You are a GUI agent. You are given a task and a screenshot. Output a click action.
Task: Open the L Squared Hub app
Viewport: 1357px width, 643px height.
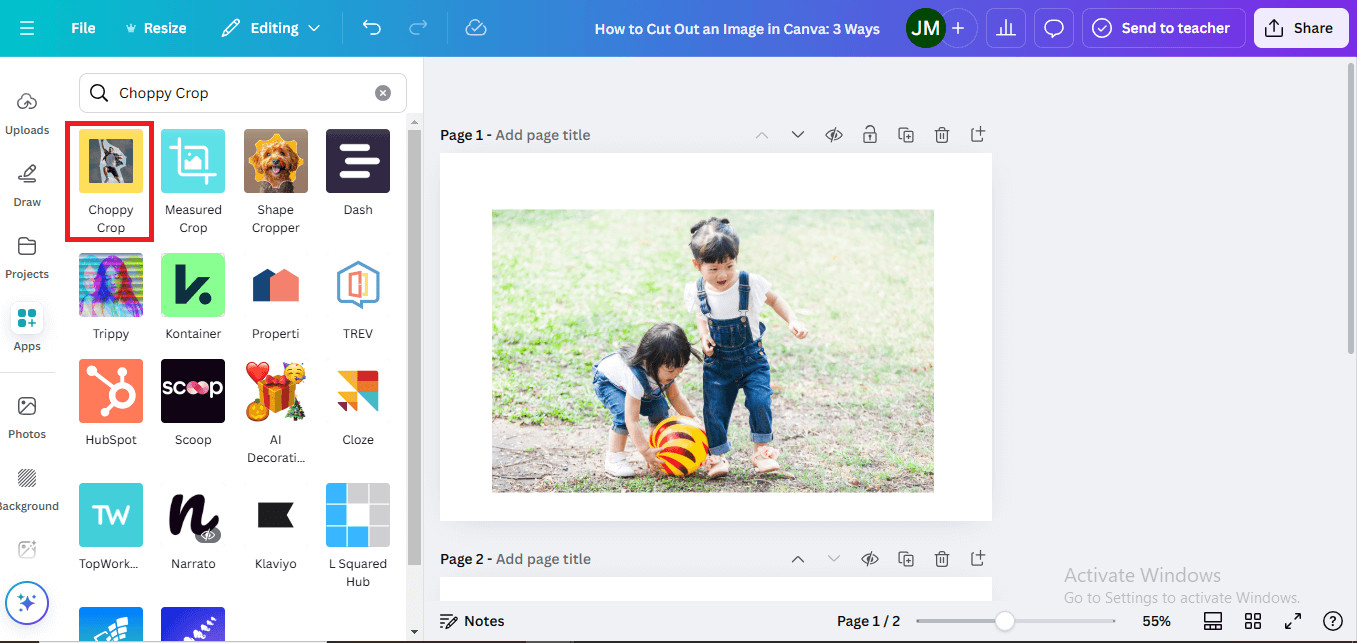[358, 536]
